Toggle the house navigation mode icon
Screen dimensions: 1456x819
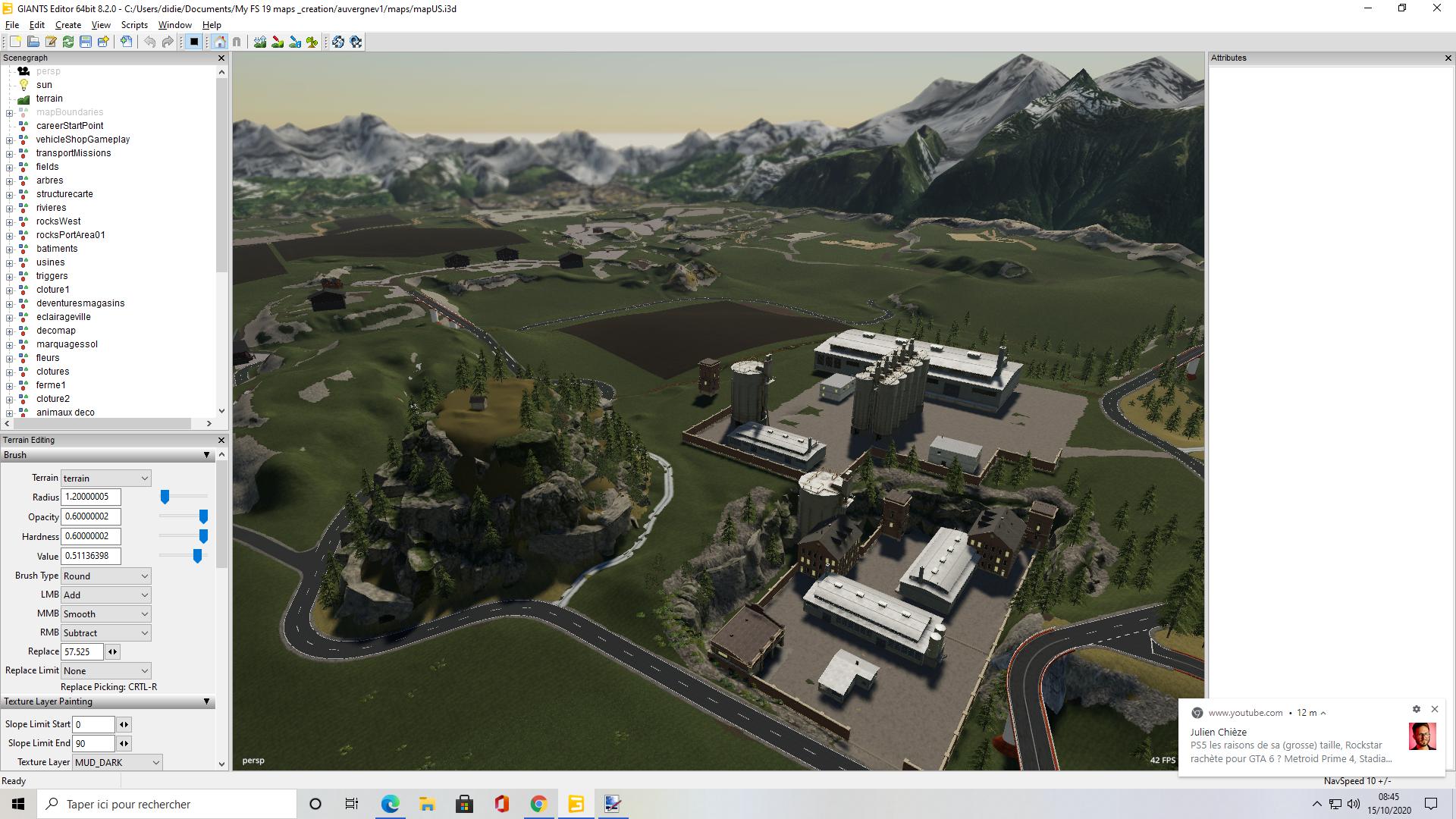(x=220, y=42)
